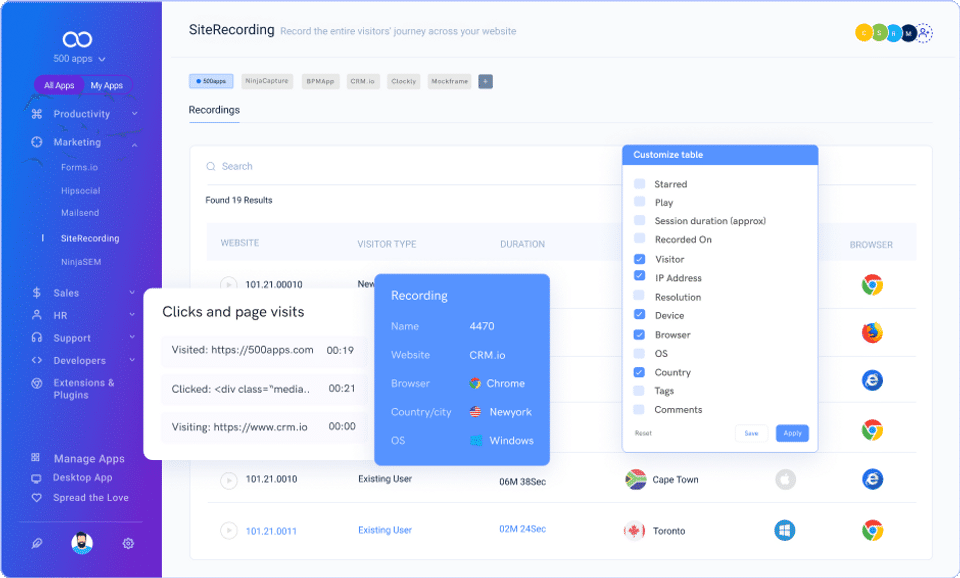Image resolution: width=960 pixels, height=578 pixels.
Task: Click the add user icon in header
Action: pos(924,32)
